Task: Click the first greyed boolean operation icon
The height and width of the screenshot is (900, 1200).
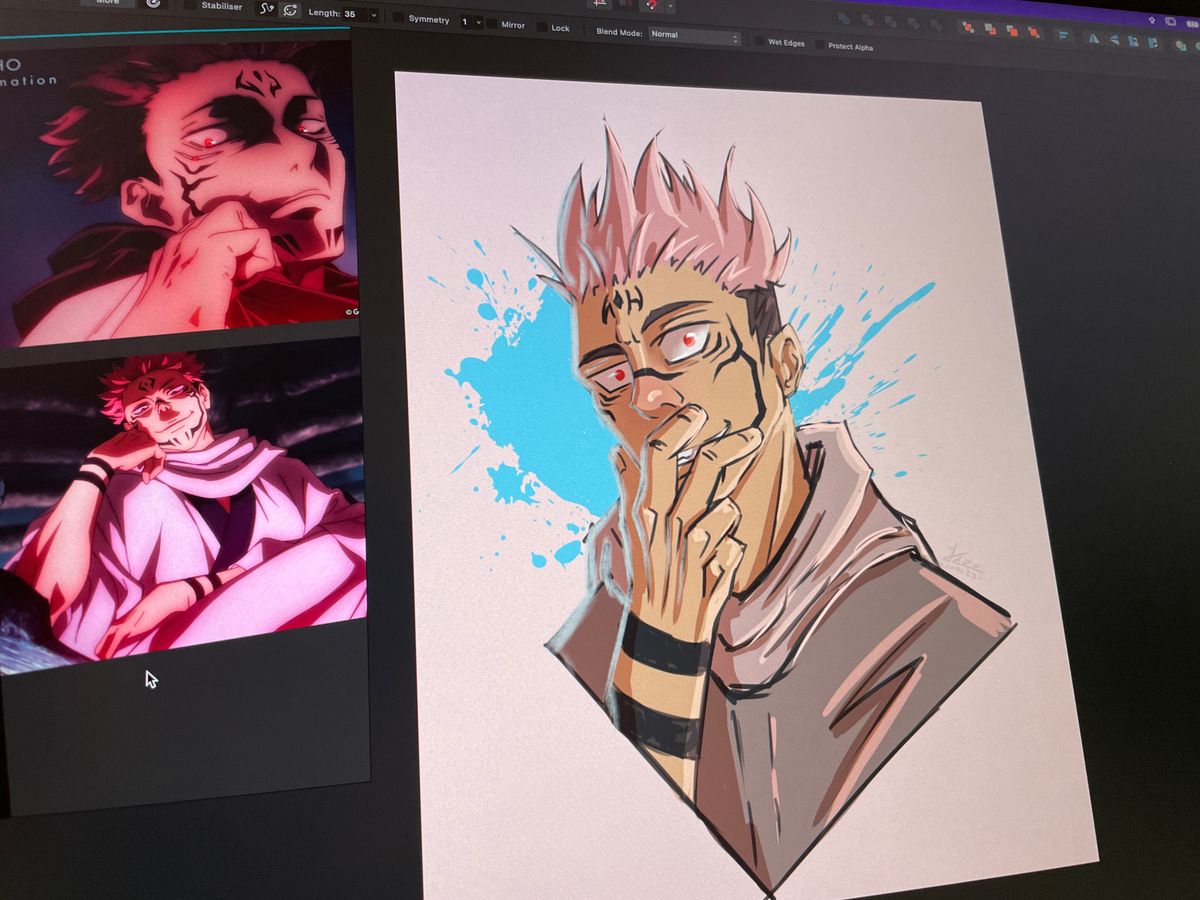Action: (x=844, y=17)
